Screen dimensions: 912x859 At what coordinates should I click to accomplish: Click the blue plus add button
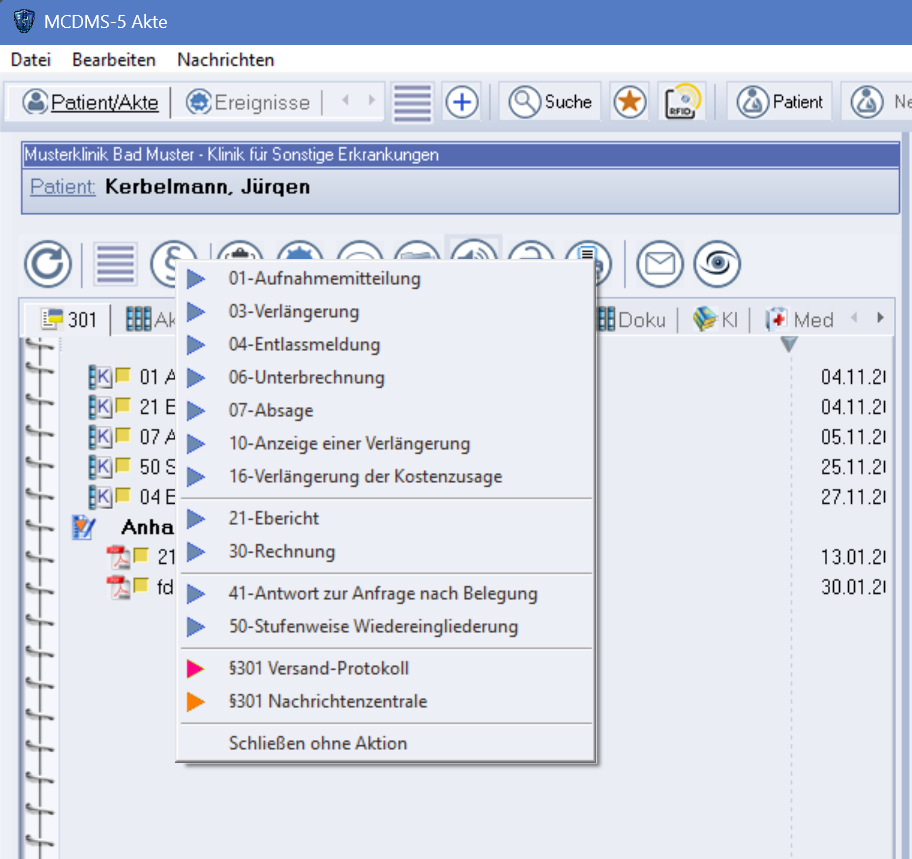[462, 102]
